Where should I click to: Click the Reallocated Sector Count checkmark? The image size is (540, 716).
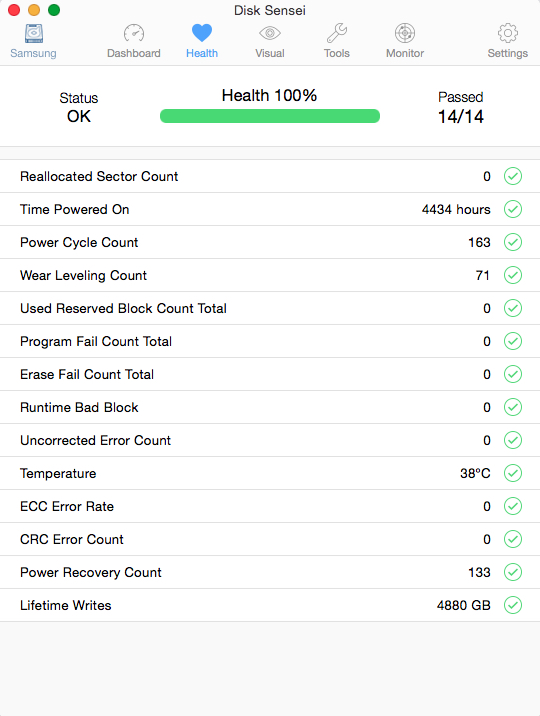[513, 176]
